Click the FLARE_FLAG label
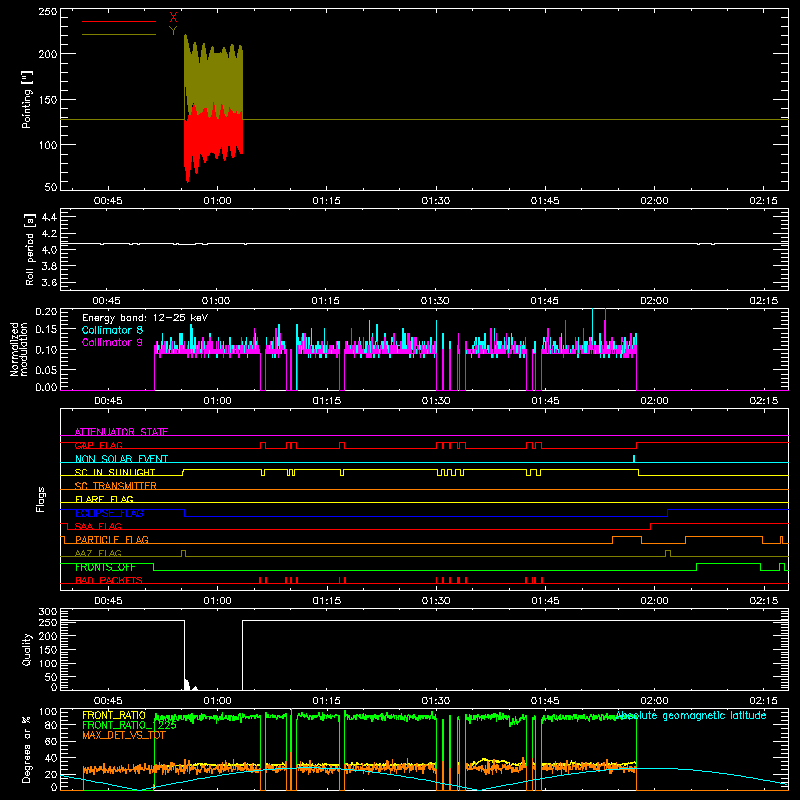800x800 pixels. [x=104, y=499]
